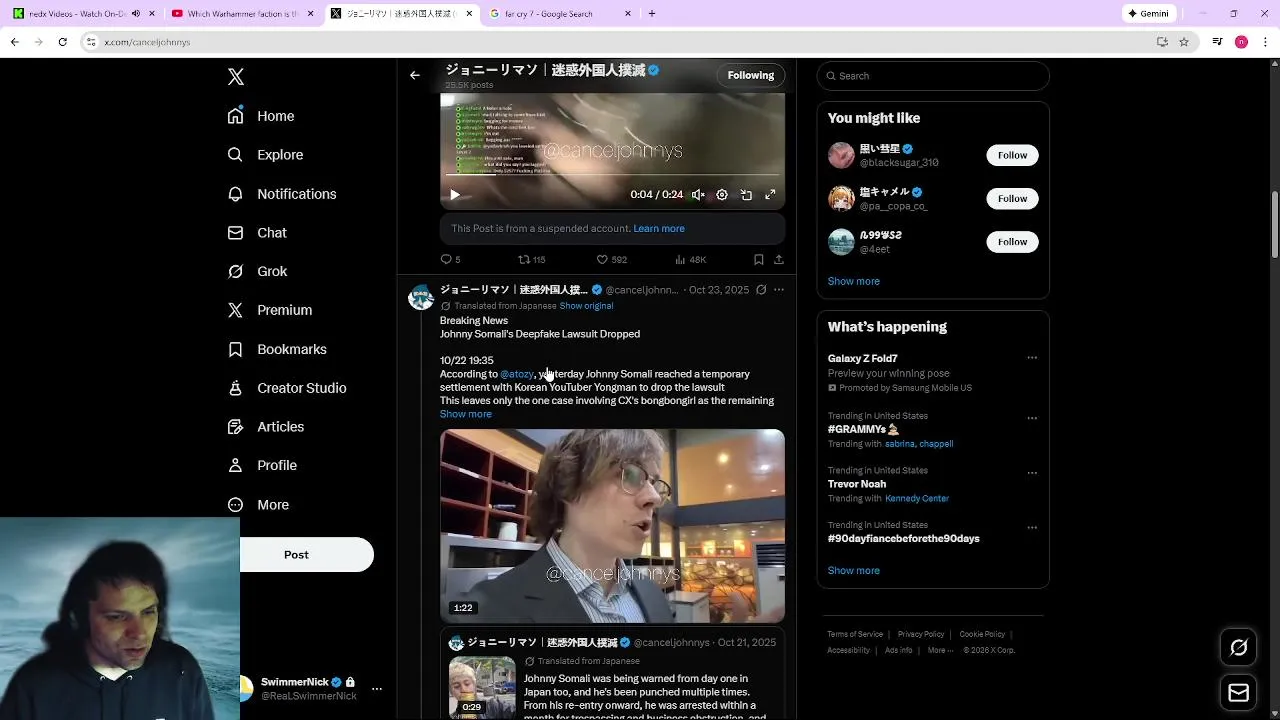Open Articles in the sidebar
The image size is (1280, 720).
[266, 427]
